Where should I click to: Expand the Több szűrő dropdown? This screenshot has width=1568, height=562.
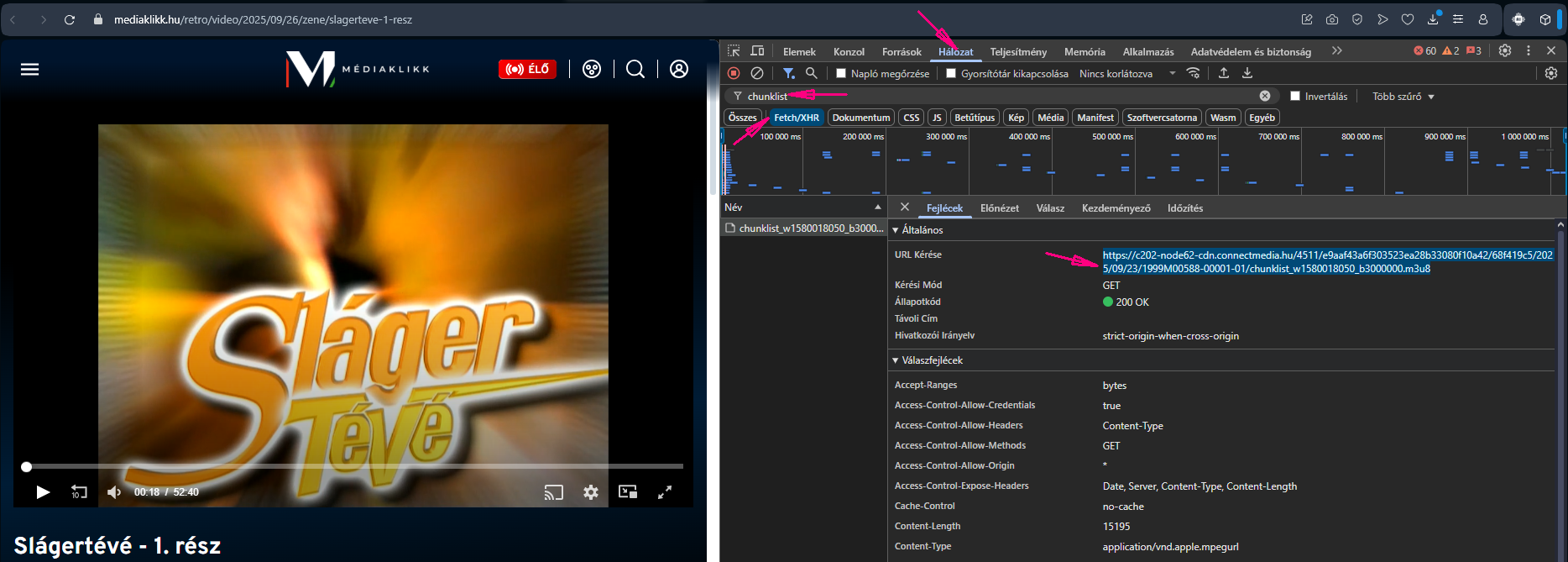[1403, 97]
